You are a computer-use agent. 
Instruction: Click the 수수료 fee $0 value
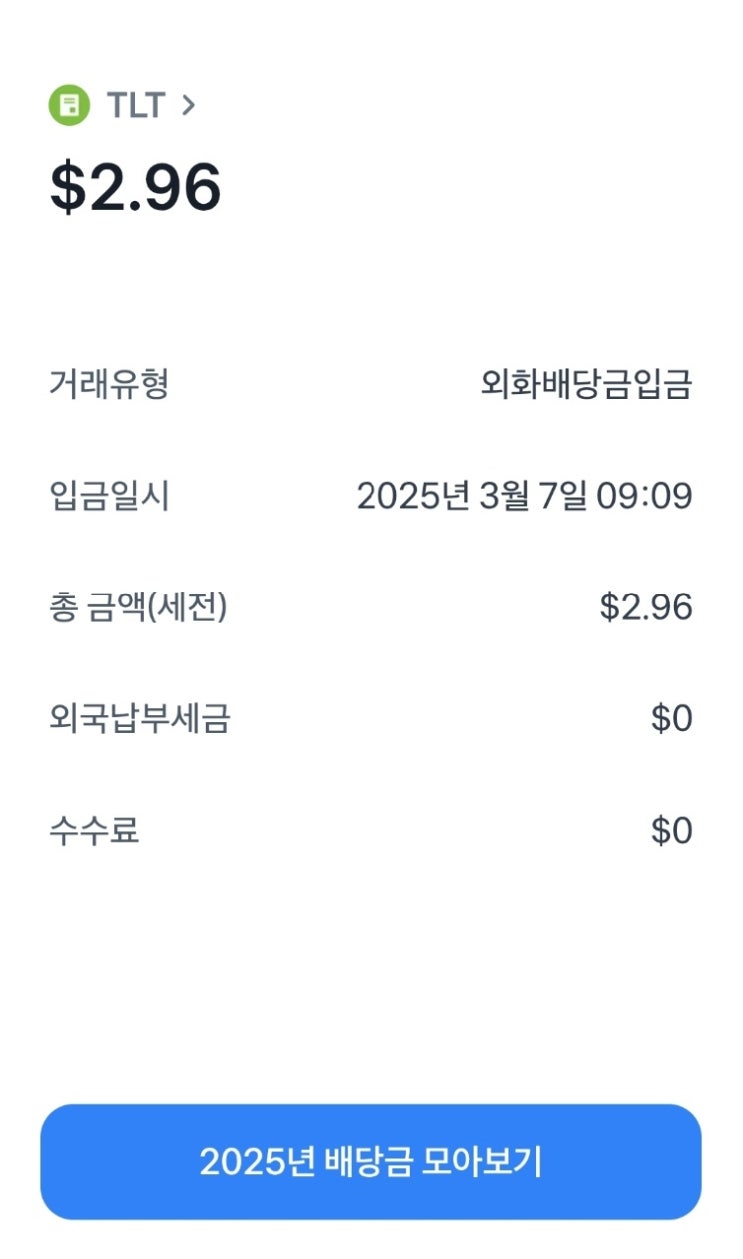[671, 830]
